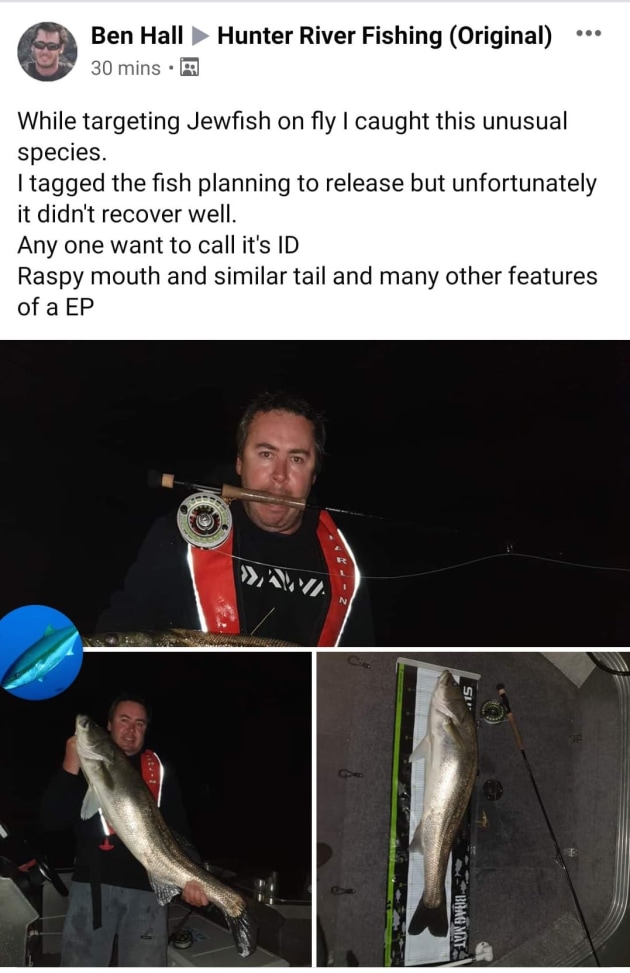Click the Daiwa logo on the black shirt

click(x=283, y=581)
